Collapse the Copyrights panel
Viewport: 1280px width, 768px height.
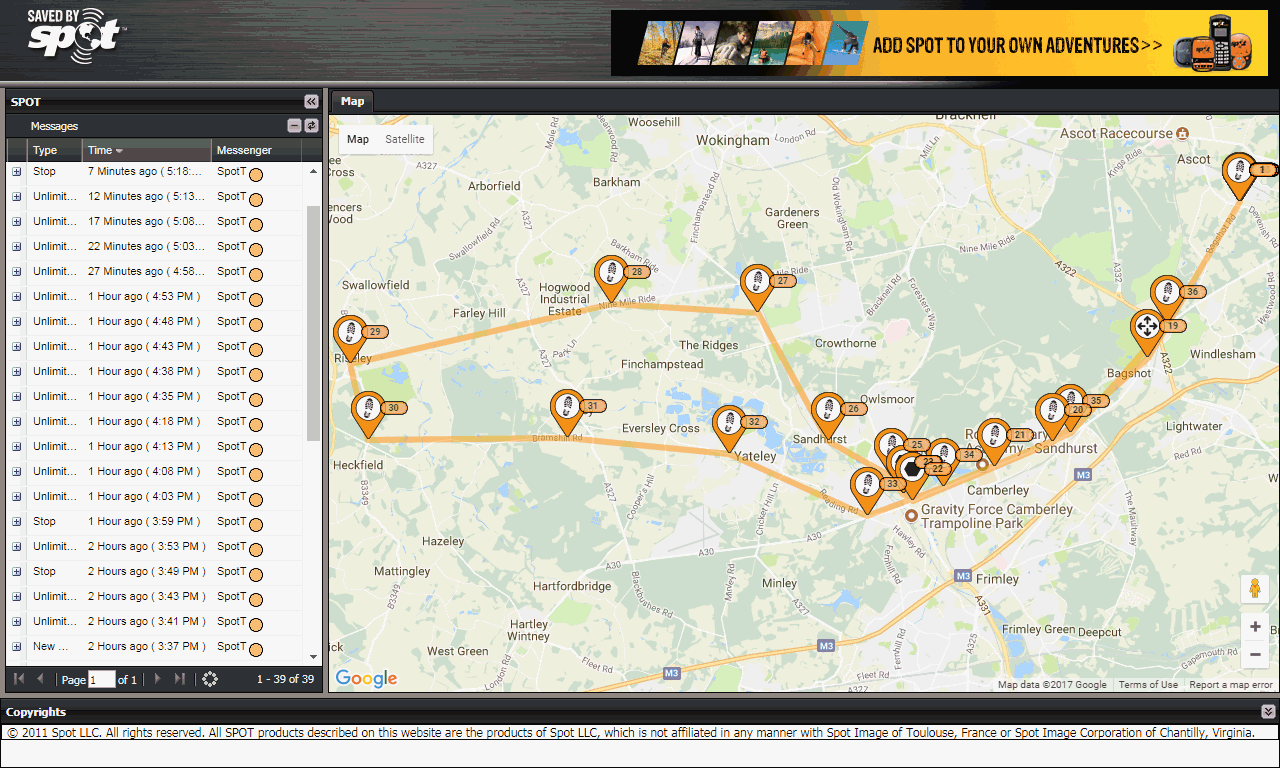pyautogui.click(x=1268, y=712)
